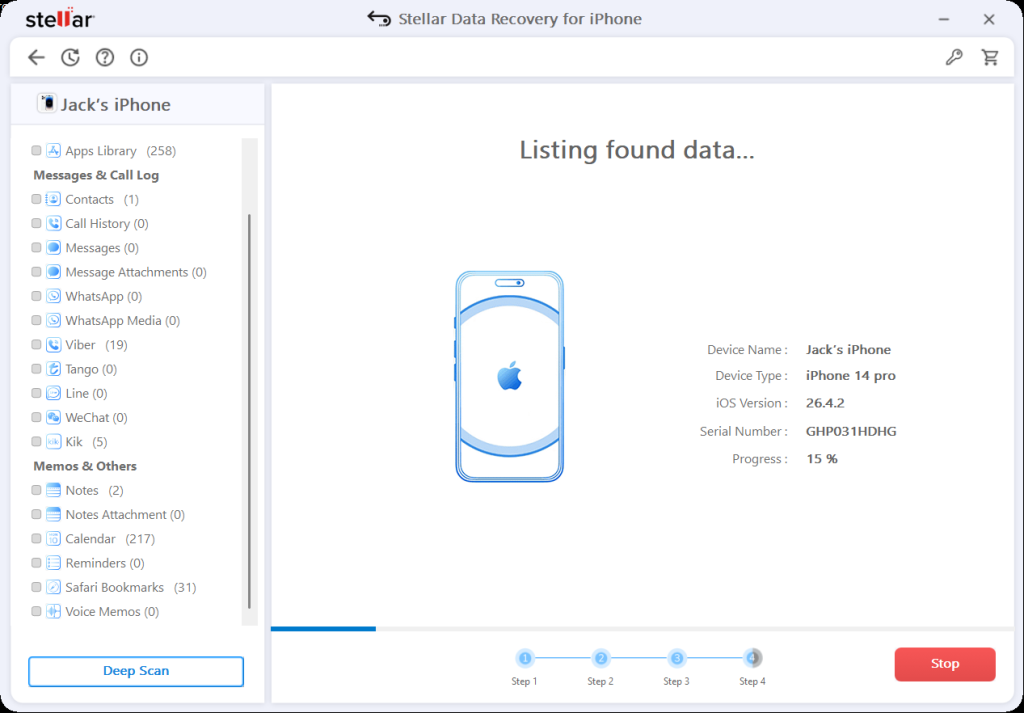The height and width of the screenshot is (713, 1024).
Task: Click the iPhone illustration graphic
Action: [509, 377]
